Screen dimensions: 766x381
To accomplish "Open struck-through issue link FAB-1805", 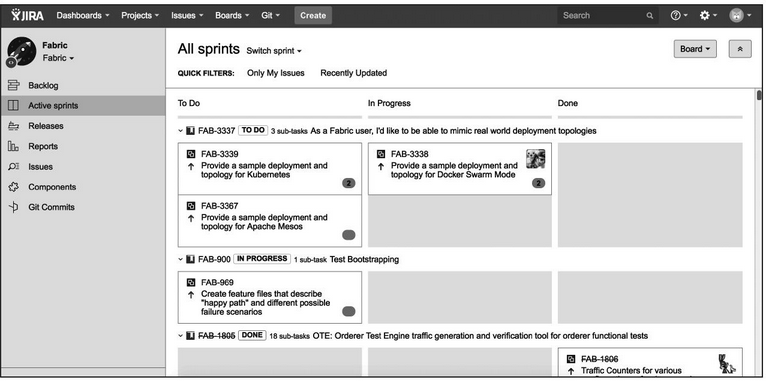I will pos(217,336).
